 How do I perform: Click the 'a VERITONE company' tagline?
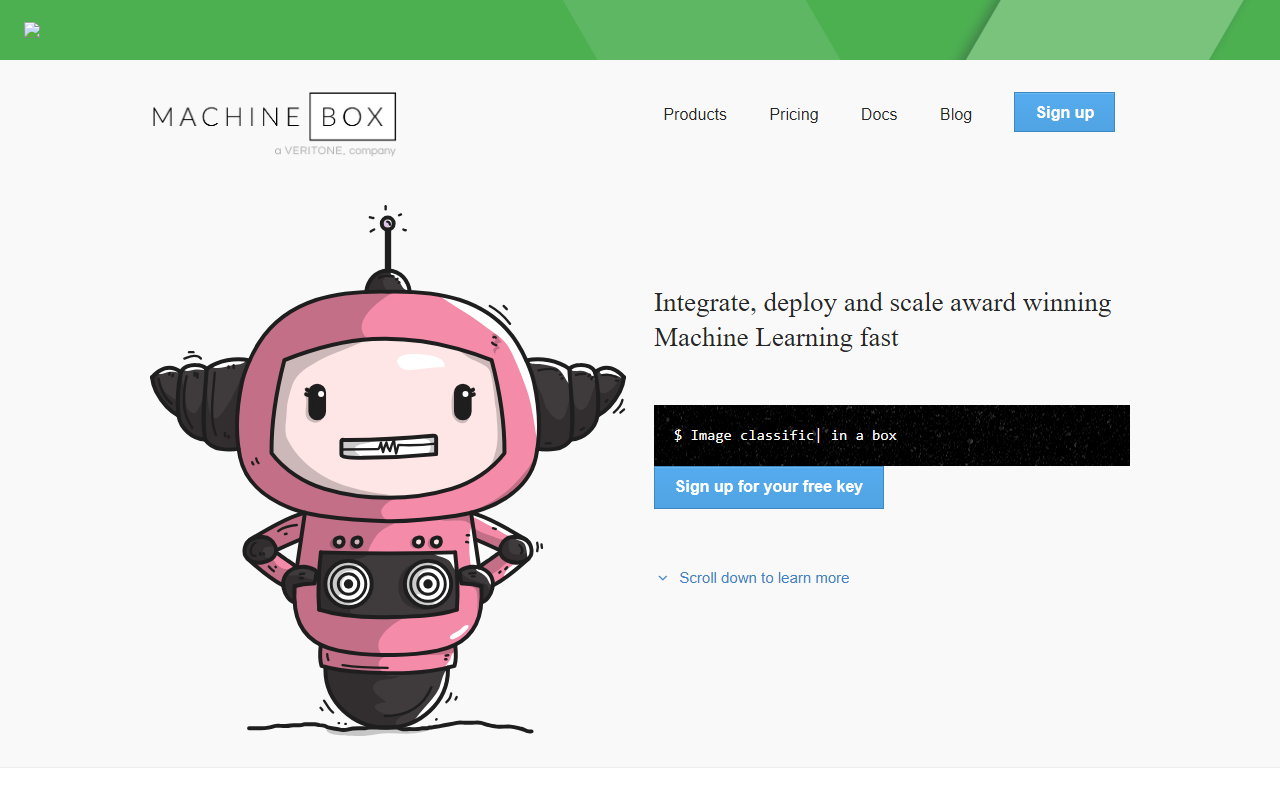pyautogui.click(x=335, y=151)
